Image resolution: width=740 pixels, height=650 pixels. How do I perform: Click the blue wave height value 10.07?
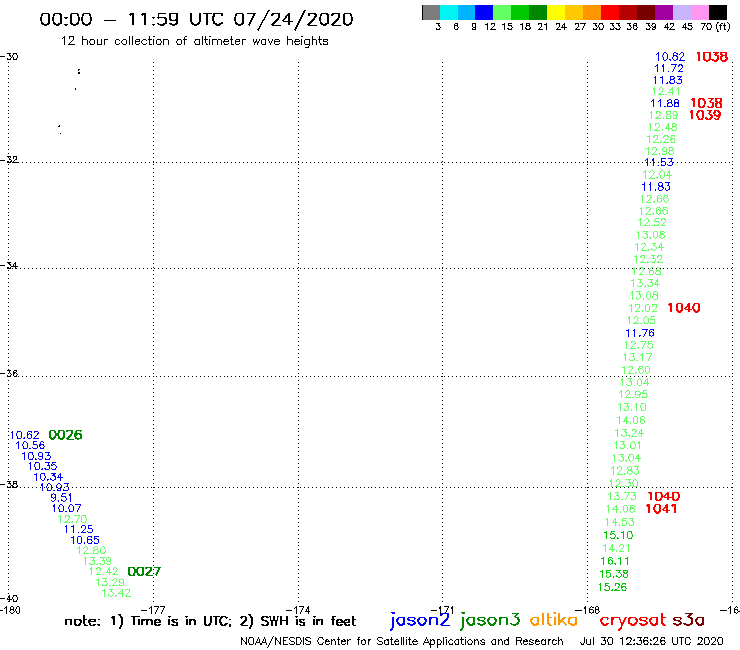66,508
